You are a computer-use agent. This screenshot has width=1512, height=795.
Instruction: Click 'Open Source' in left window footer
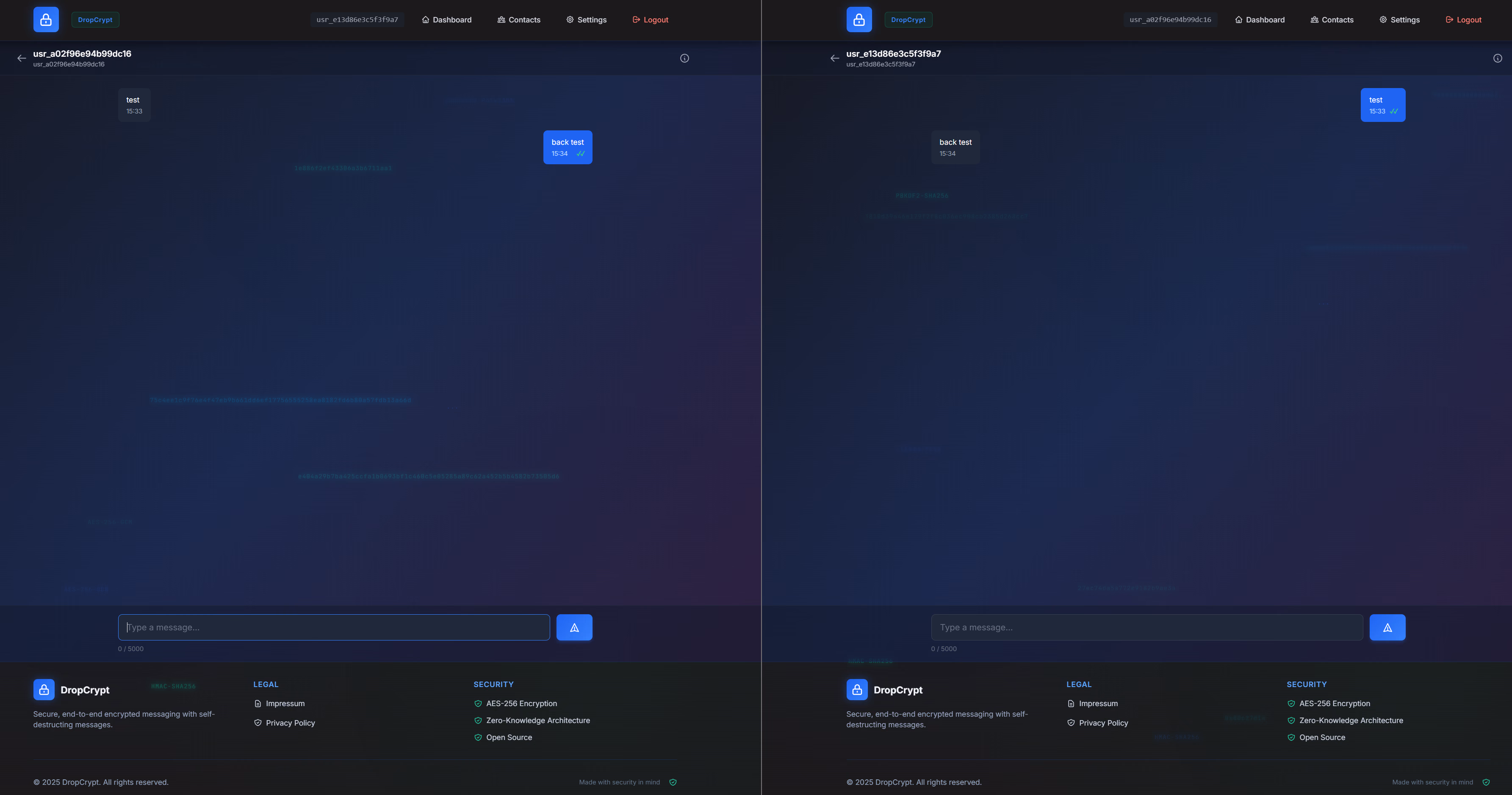click(509, 737)
